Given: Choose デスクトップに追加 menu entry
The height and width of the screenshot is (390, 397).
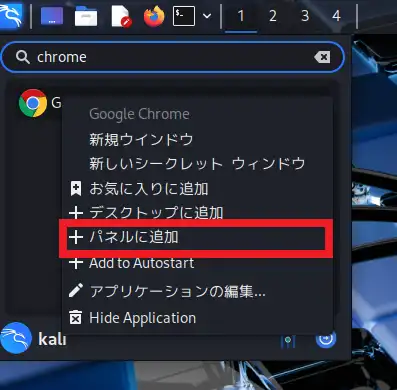Looking at the screenshot, I should (197, 212).
